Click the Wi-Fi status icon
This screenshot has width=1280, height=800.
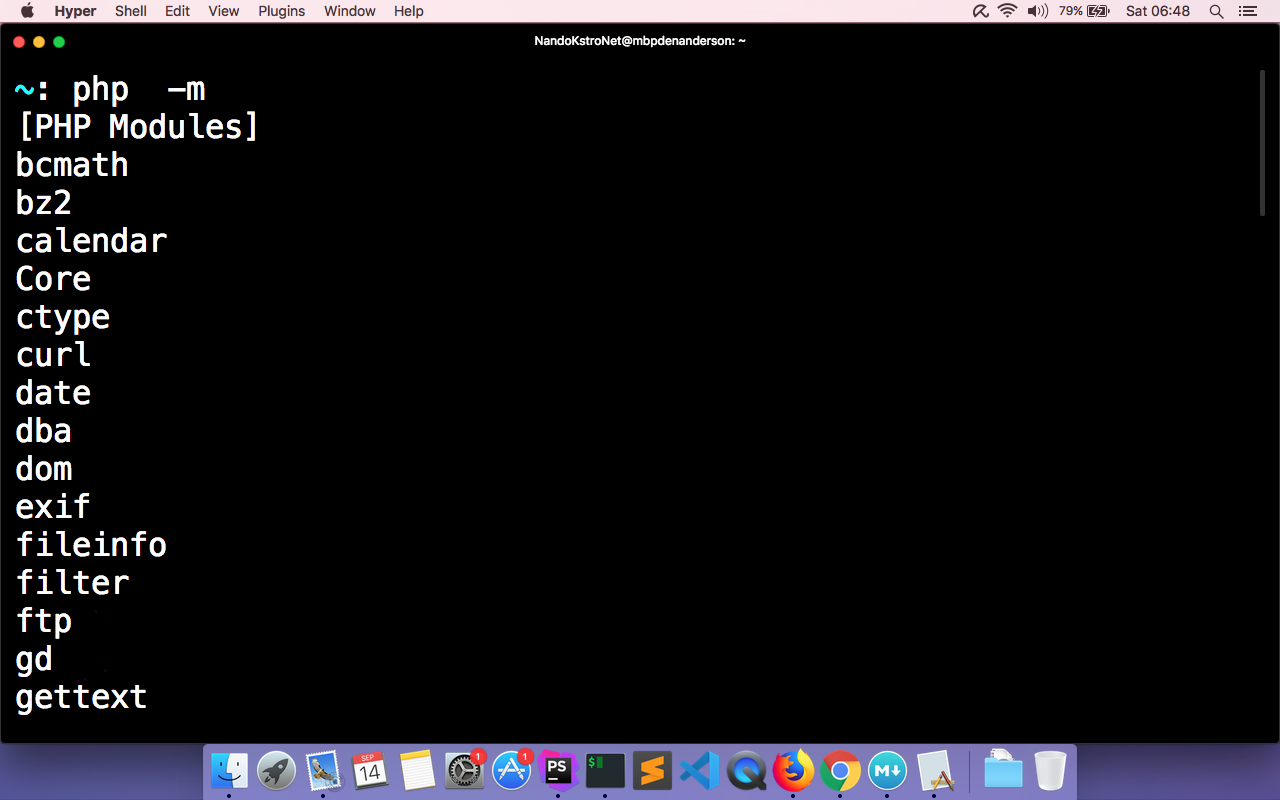coord(1007,11)
